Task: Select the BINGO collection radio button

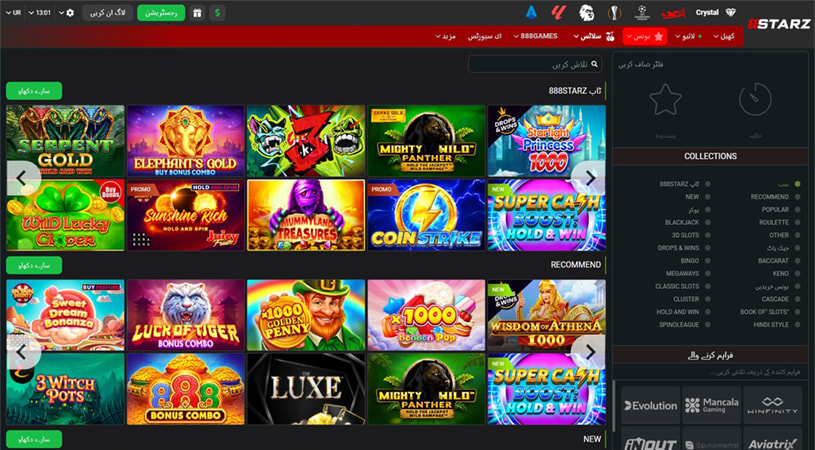Action: point(707,261)
